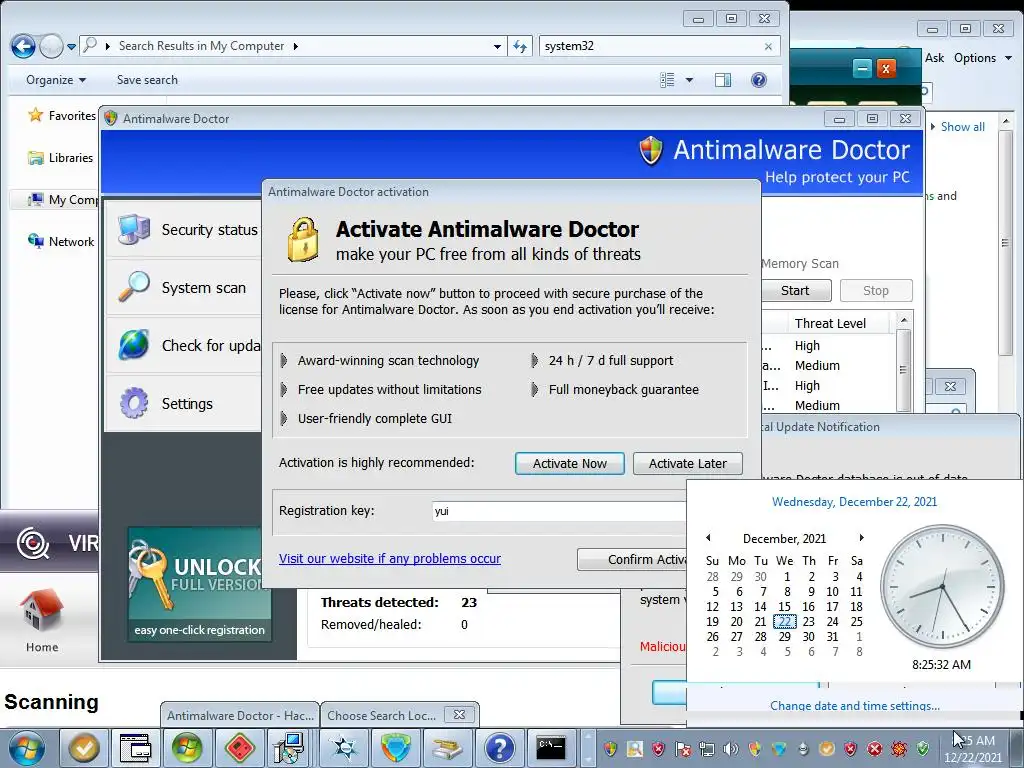
Task: Click the starburst app on taskbar
Action: pyautogui.click(x=344, y=748)
